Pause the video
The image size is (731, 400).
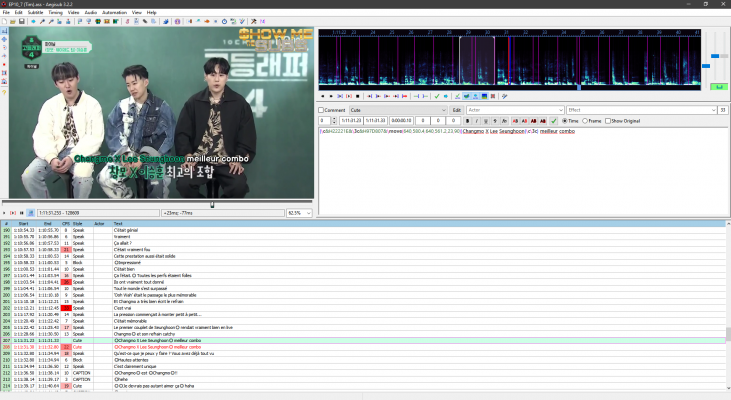[21, 213]
